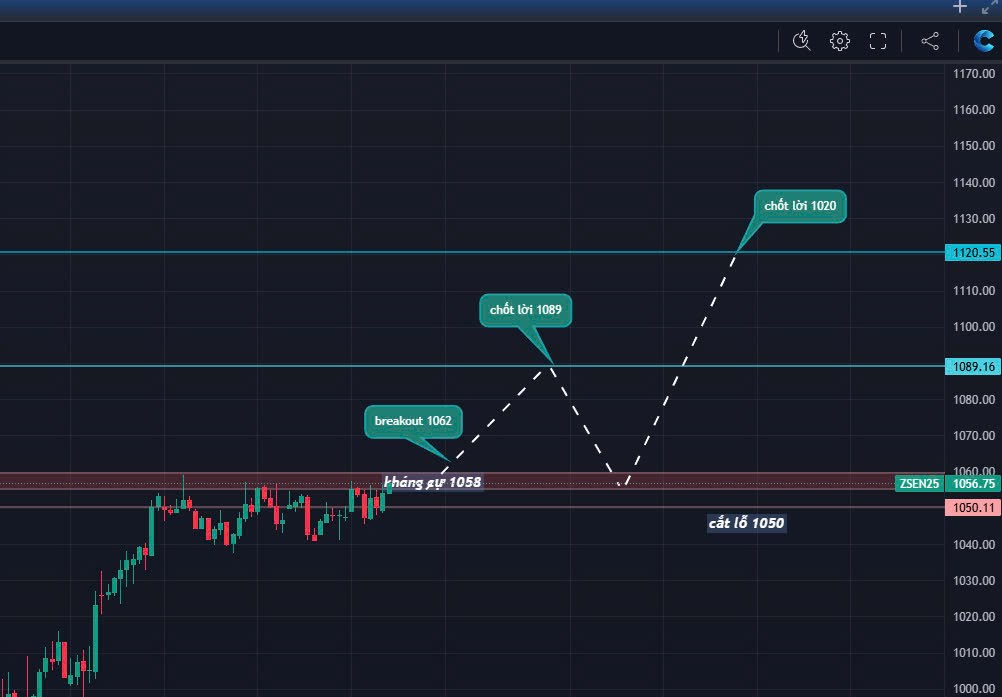The width and height of the screenshot is (1002, 697).
Task: Click the 1056.75 current price label
Action: coord(973,484)
